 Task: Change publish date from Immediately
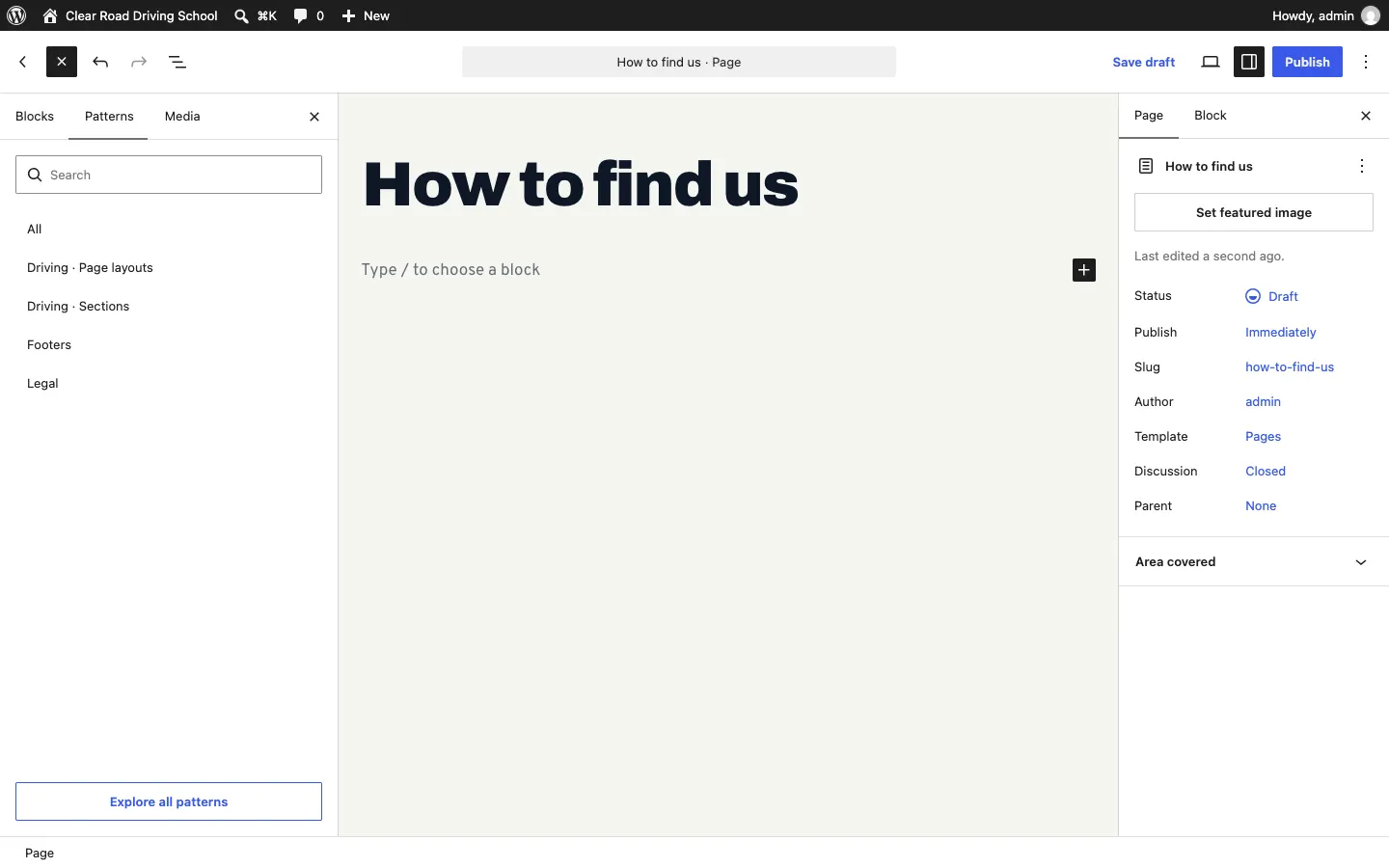(x=1281, y=332)
